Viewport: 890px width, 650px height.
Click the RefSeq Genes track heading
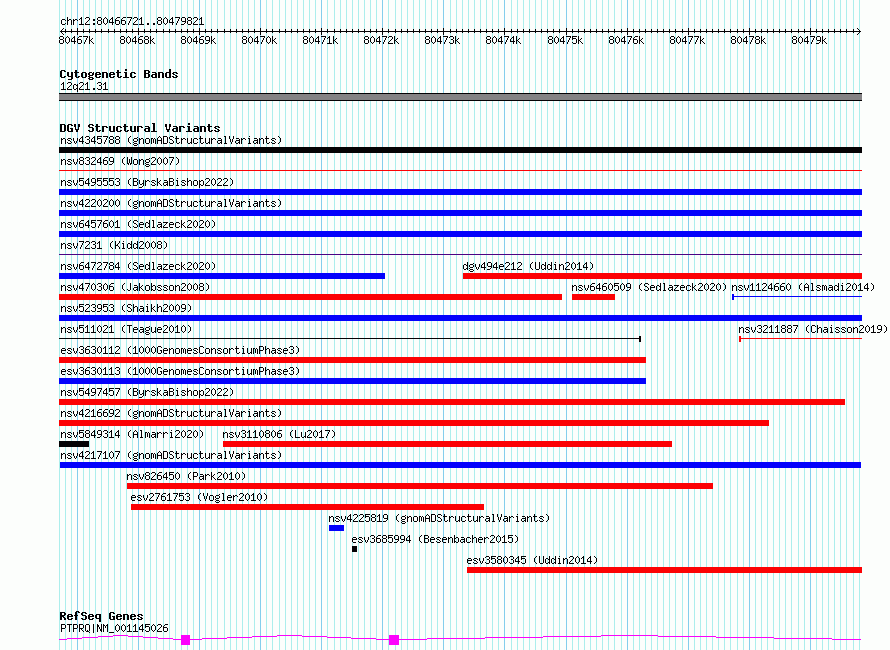click(x=101, y=616)
